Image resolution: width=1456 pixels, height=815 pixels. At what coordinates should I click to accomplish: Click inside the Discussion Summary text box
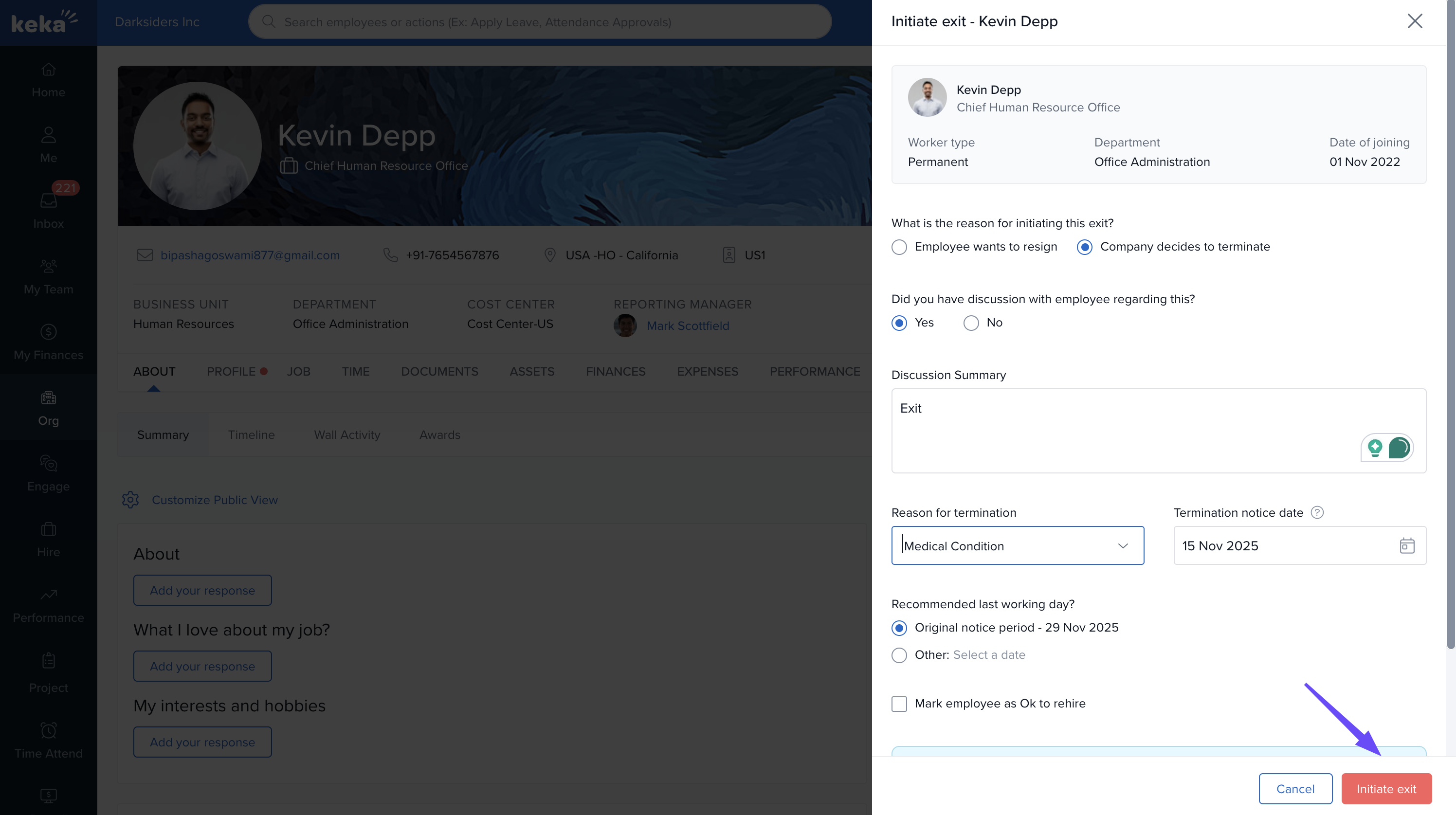coord(1125,430)
